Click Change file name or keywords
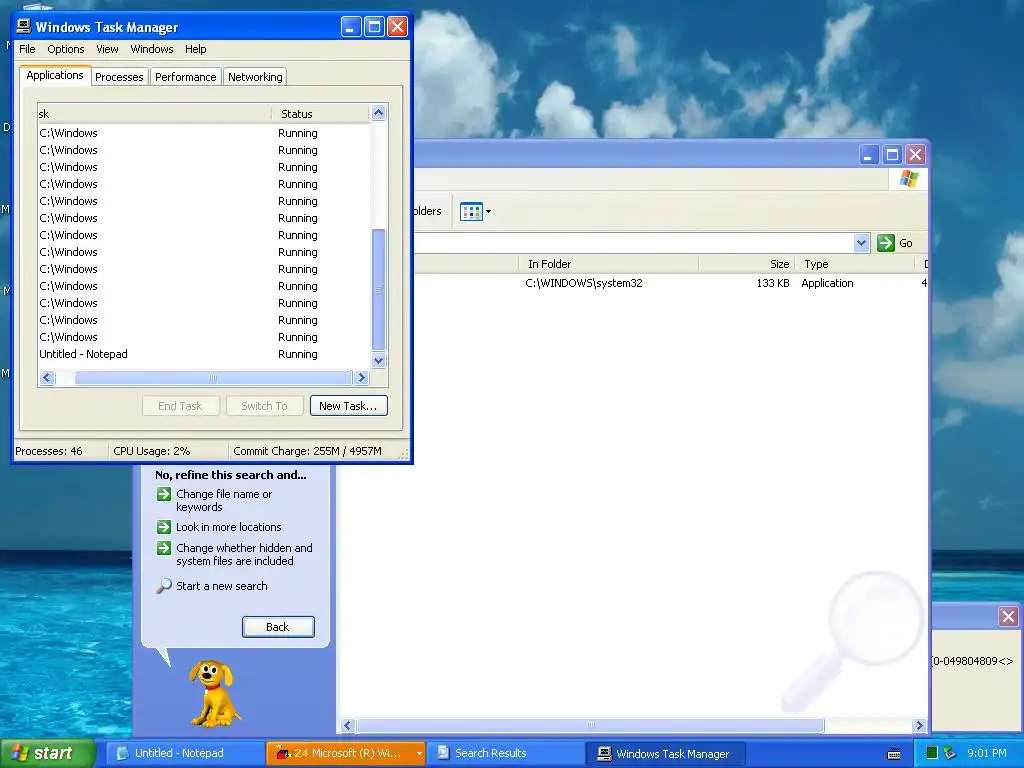 (x=224, y=500)
